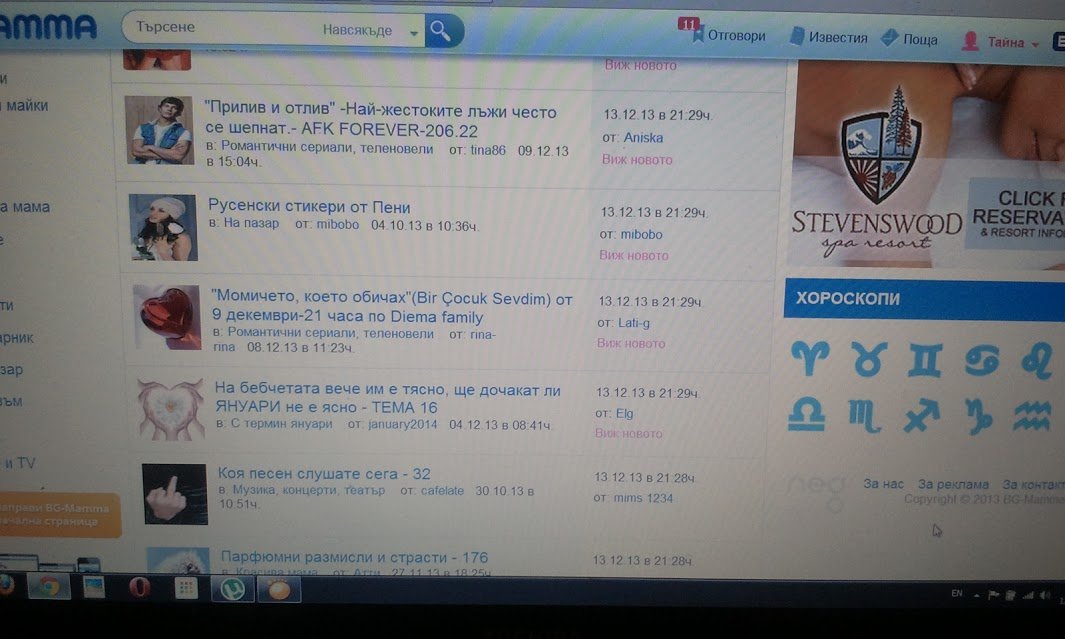Click the Коя песен слушате avatar
This screenshot has height=639, width=1065.
click(175, 494)
